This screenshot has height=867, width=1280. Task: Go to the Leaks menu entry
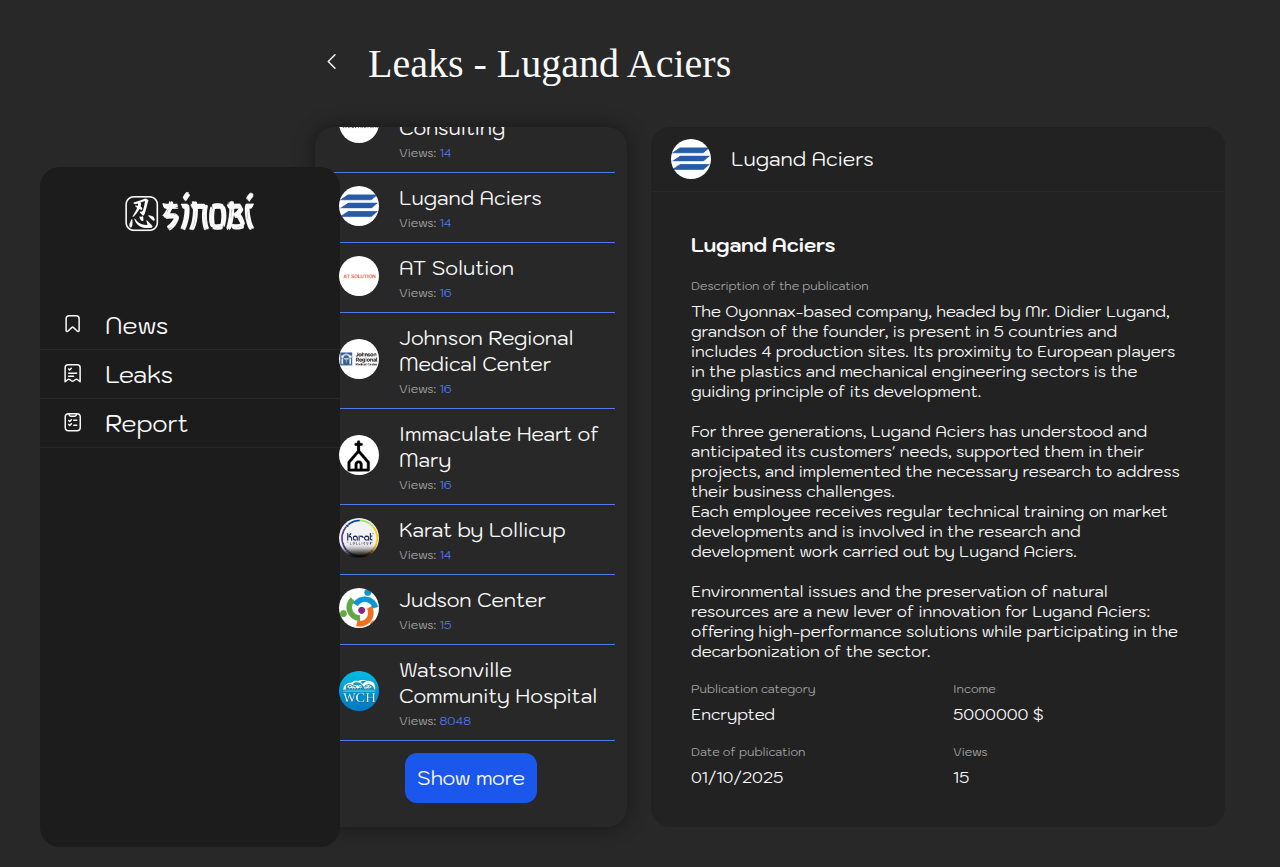(139, 375)
